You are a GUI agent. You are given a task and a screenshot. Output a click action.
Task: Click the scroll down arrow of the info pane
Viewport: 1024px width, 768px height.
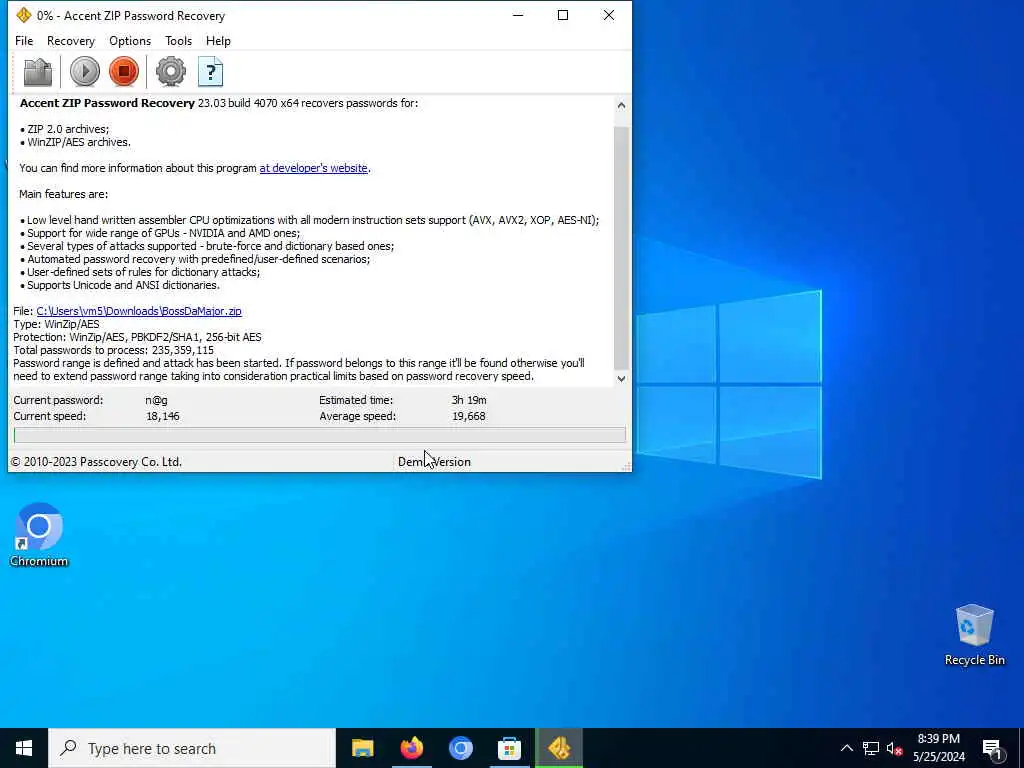[x=621, y=379]
